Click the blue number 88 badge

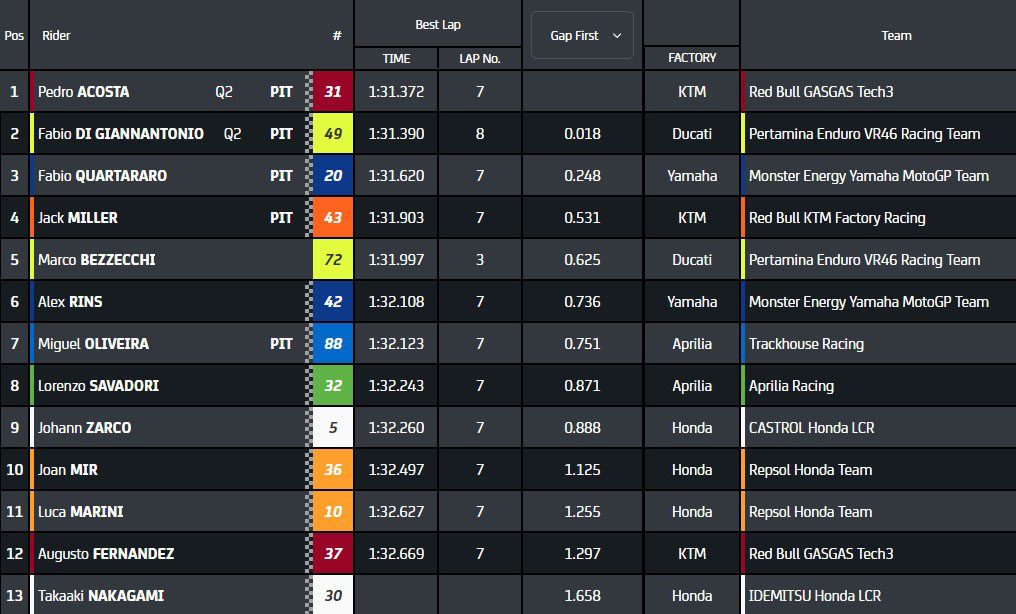333,343
